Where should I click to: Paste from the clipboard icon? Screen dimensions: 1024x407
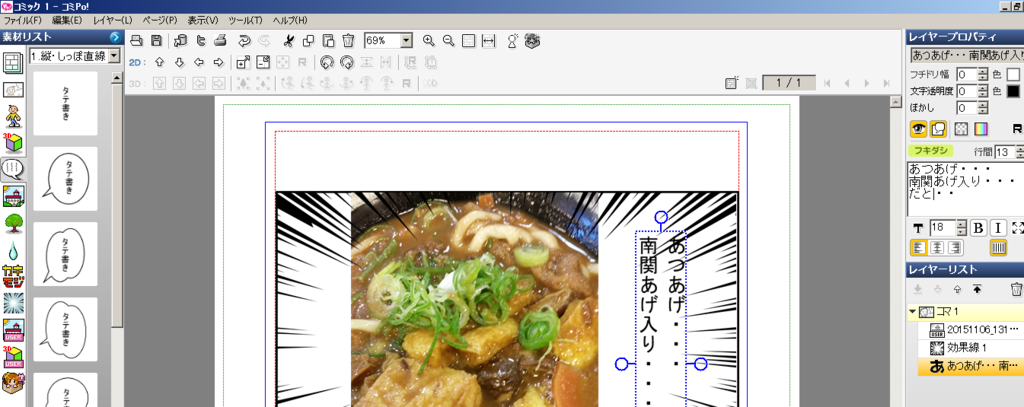[x=328, y=41]
